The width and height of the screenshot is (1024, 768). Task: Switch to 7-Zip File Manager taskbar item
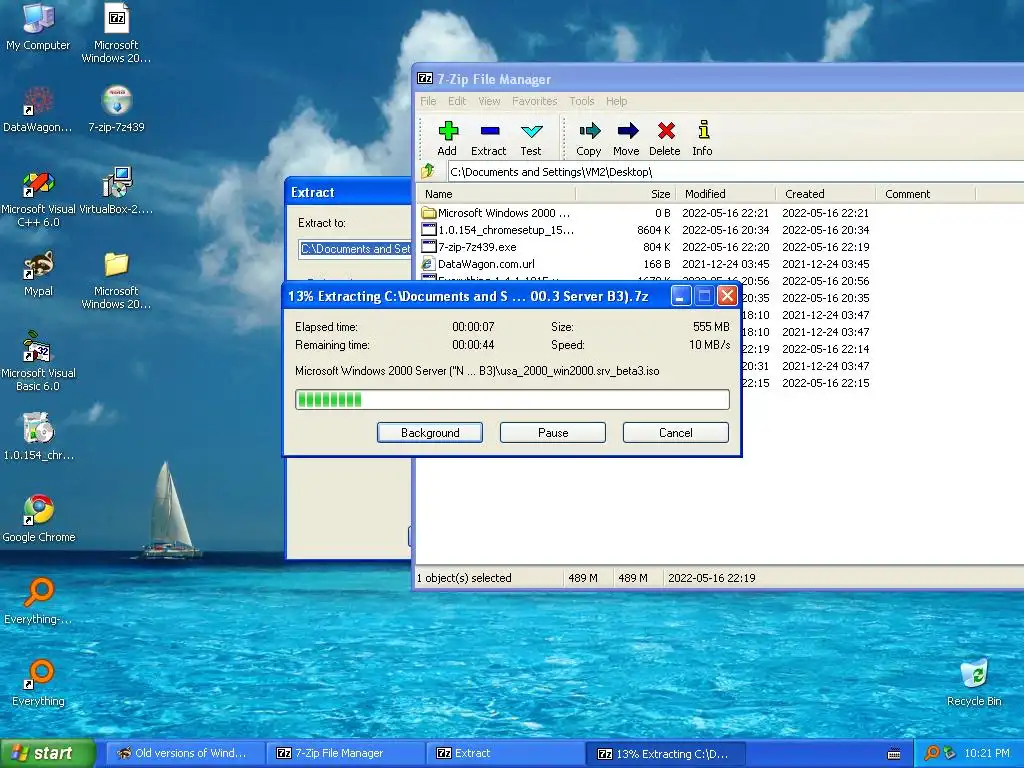[346, 753]
